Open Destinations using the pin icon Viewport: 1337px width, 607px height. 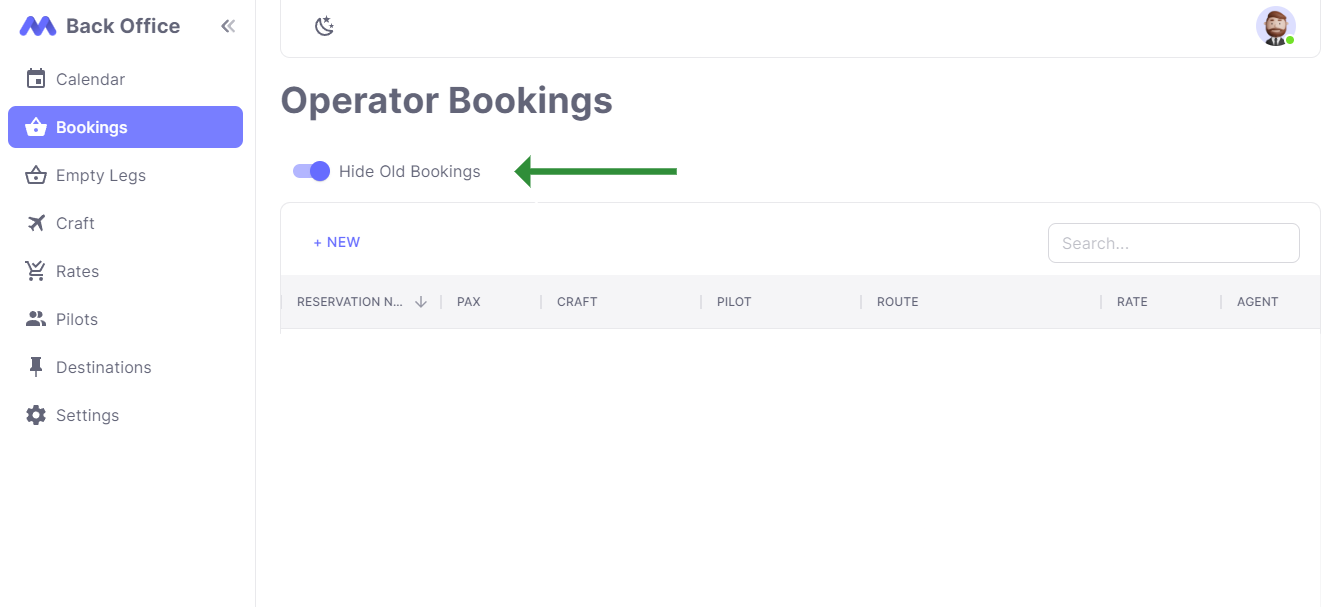point(36,367)
